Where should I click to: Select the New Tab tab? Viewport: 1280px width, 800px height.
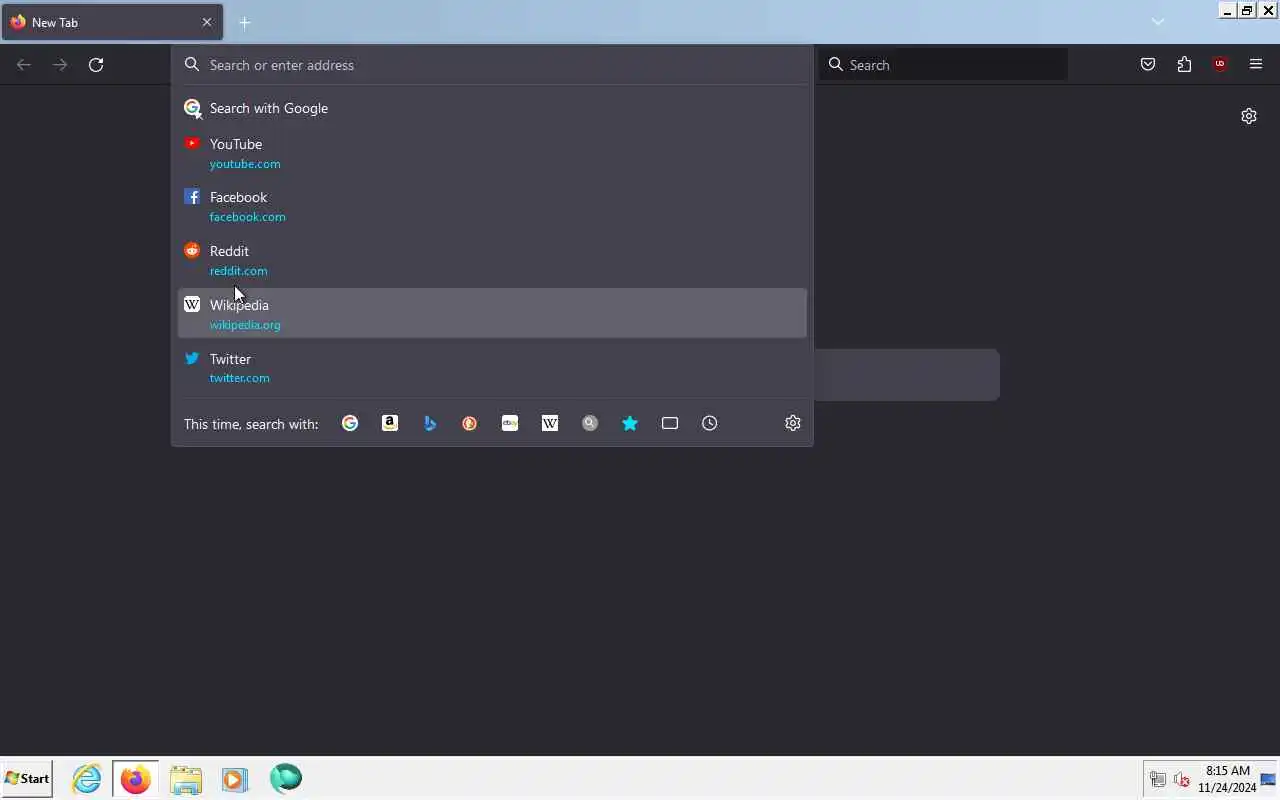click(x=112, y=22)
